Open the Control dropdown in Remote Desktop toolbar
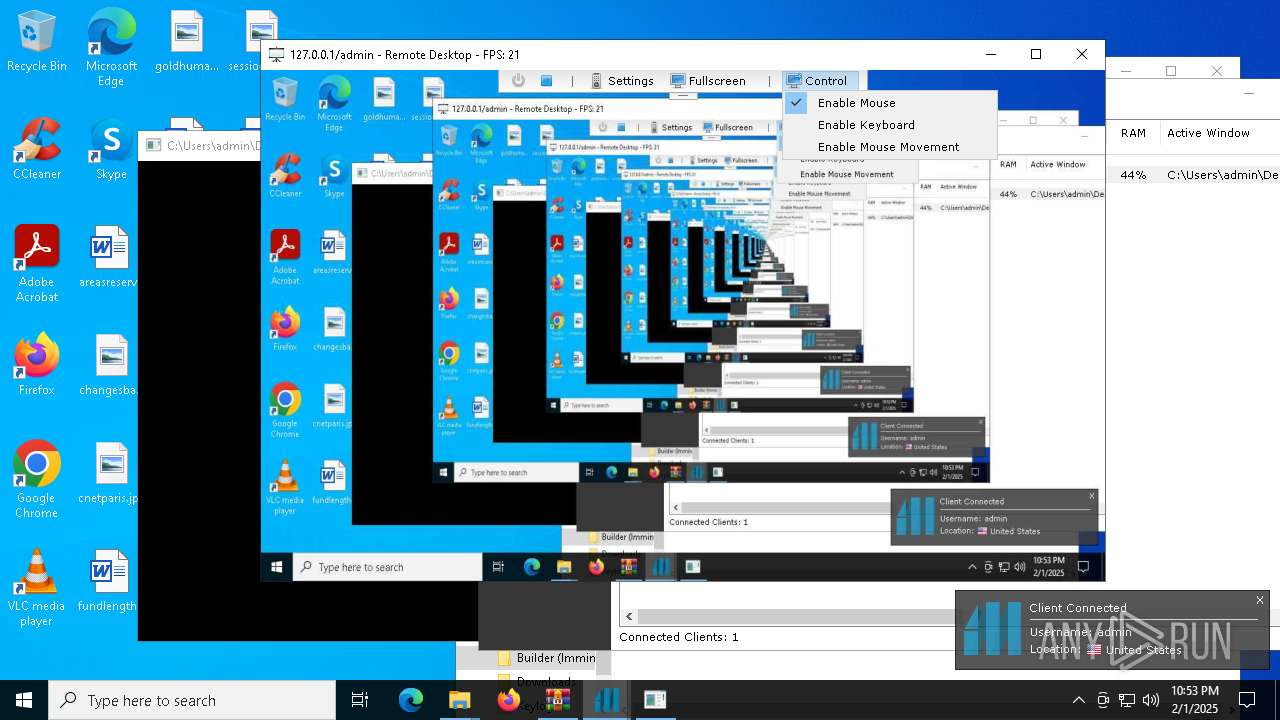Image resolution: width=1280 pixels, height=720 pixels. click(818, 80)
